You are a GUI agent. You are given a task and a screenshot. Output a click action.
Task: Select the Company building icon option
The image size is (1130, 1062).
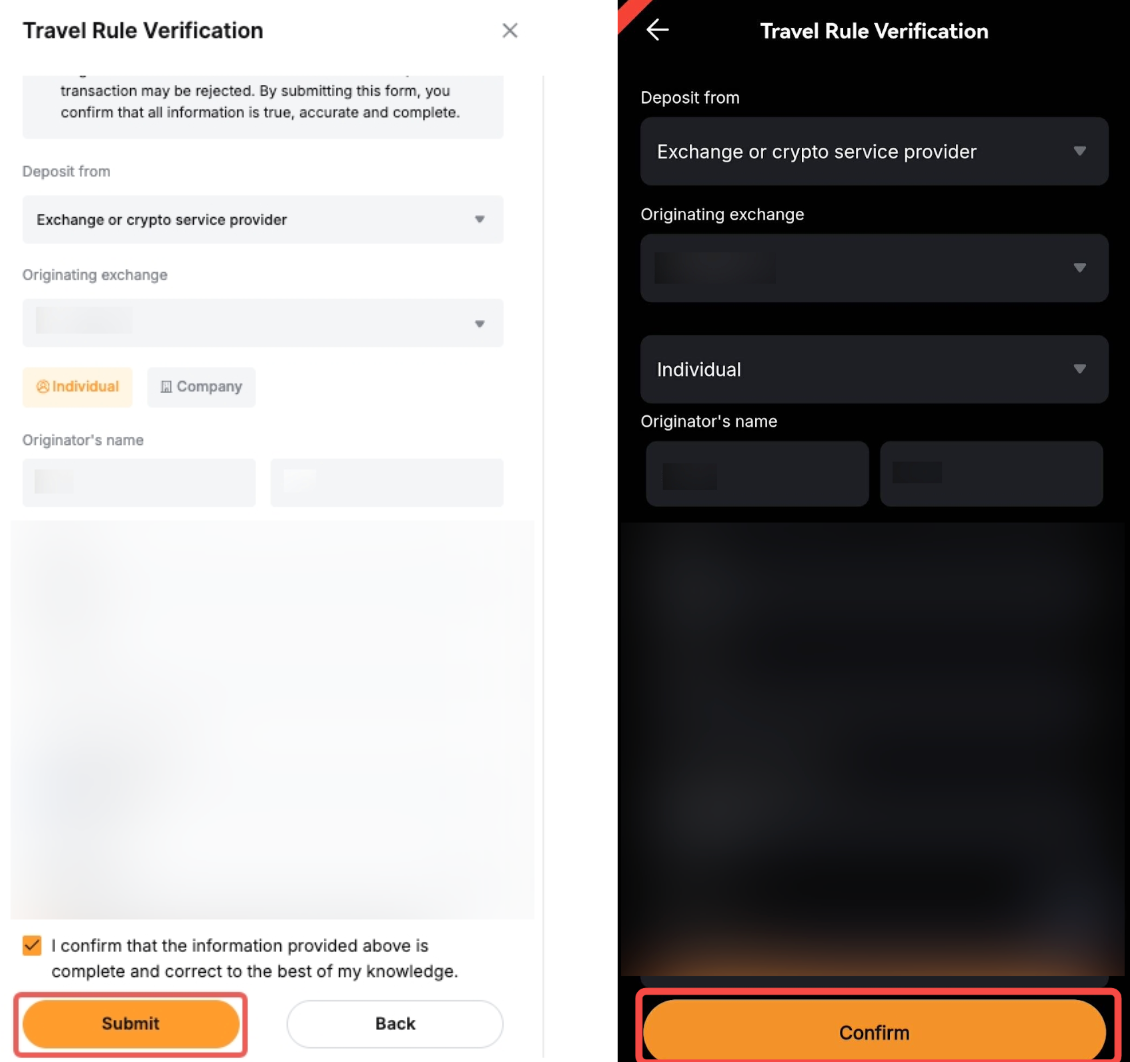pos(166,387)
